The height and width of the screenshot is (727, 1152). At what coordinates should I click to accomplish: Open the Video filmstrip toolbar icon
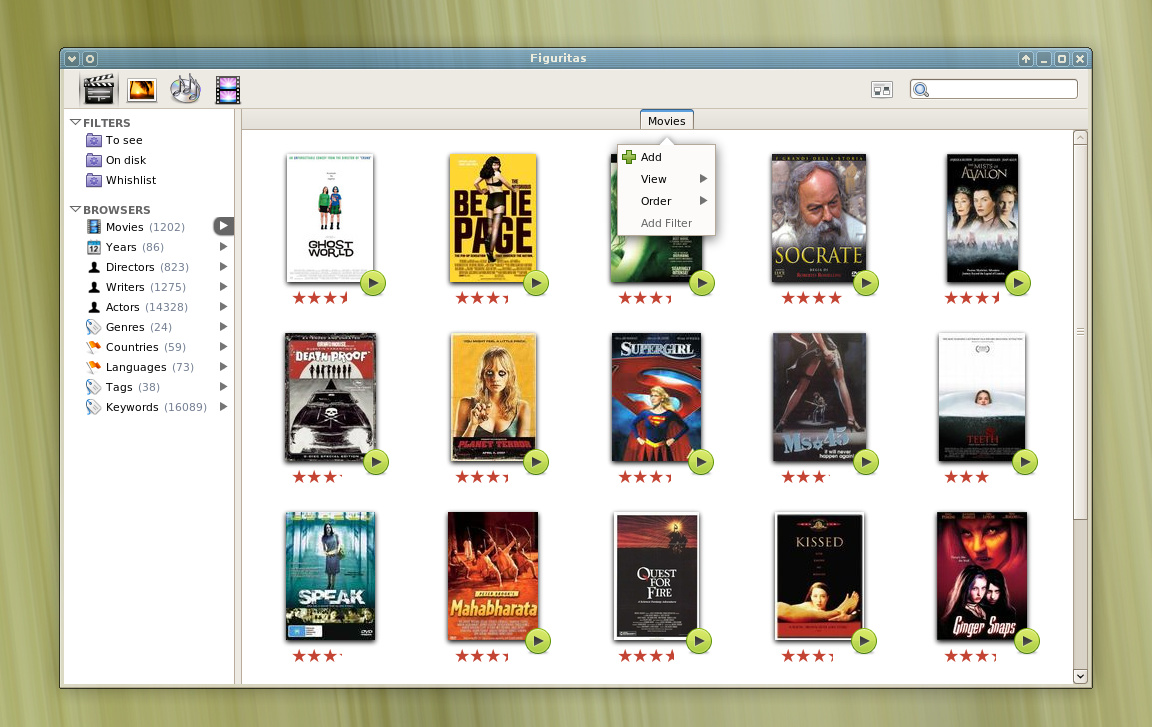228,90
